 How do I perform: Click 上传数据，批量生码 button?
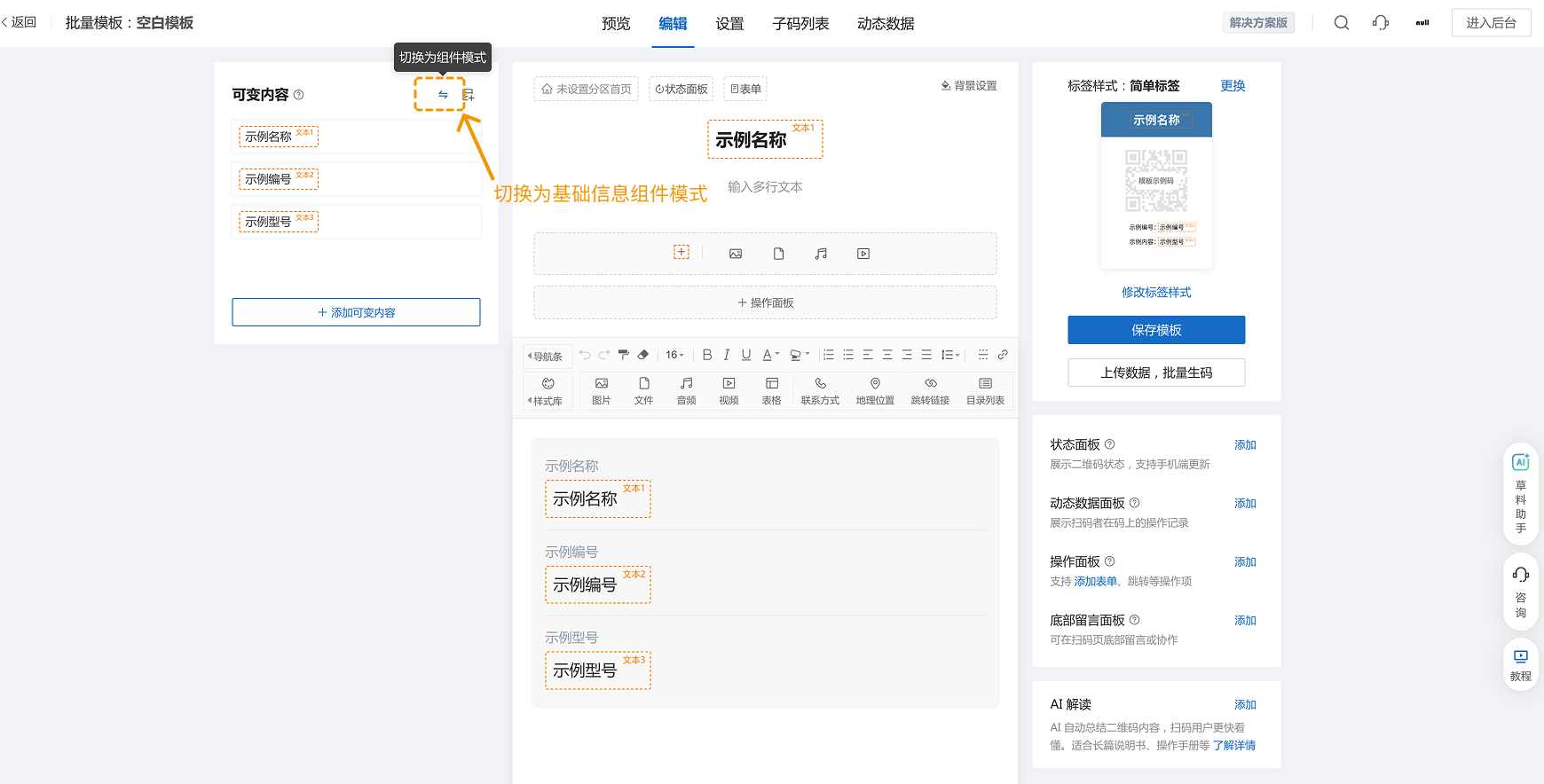[x=1156, y=372]
